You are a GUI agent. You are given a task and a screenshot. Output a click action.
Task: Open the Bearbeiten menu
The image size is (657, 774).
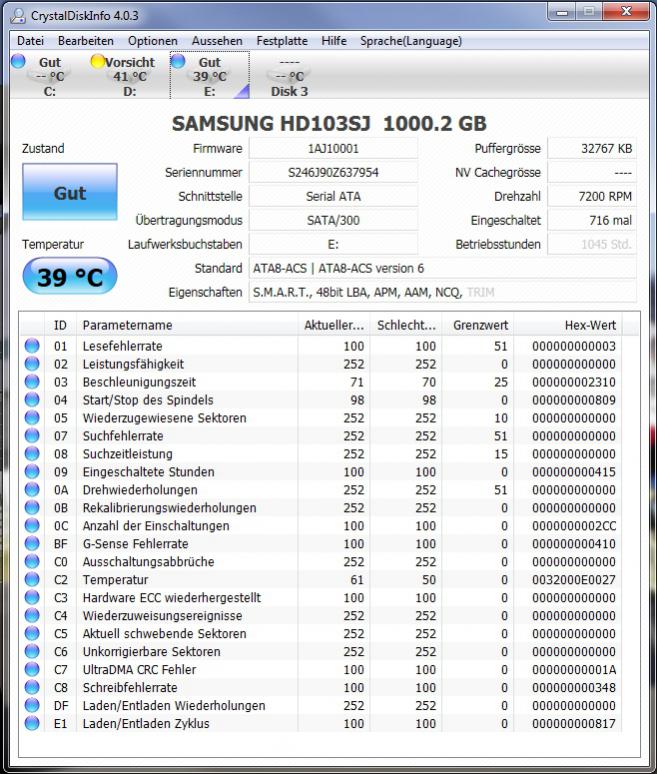point(85,41)
